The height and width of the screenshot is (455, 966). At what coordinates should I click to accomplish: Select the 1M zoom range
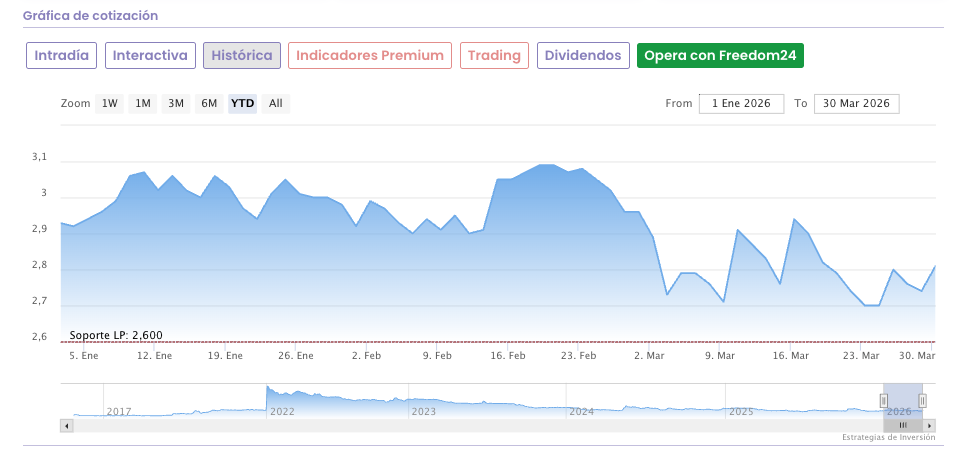pyautogui.click(x=143, y=103)
